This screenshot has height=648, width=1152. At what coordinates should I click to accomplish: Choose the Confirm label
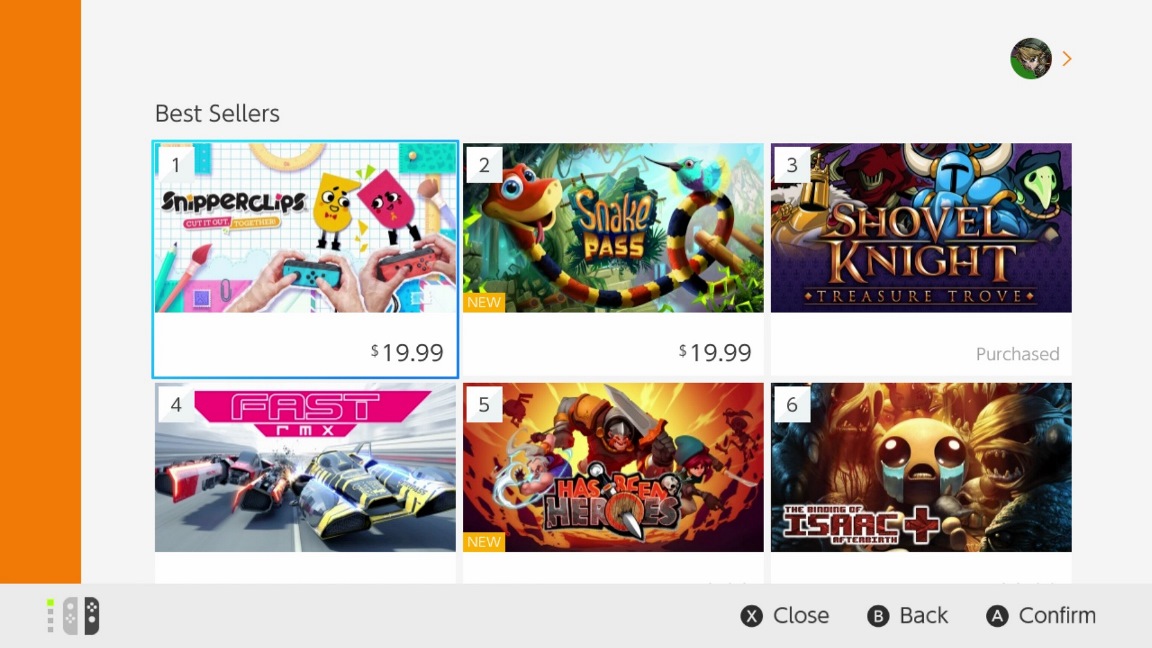pos(1056,616)
